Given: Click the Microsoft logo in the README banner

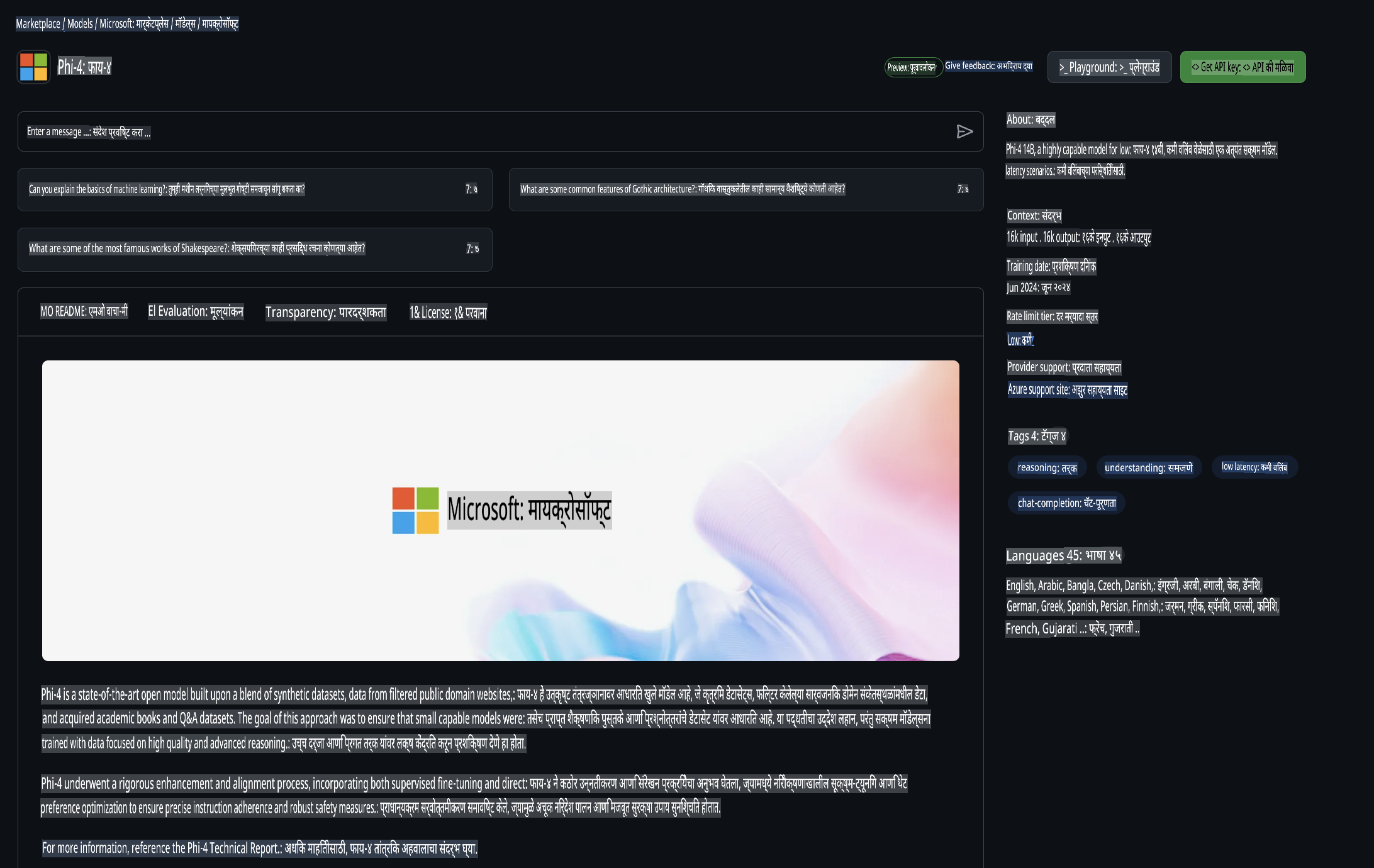Looking at the screenshot, I should pos(415,510).
